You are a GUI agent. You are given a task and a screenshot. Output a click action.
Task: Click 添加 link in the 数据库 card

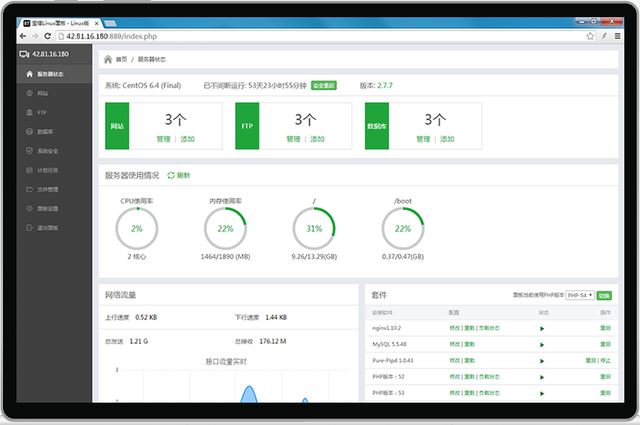pyautogui.click(x=445, y=139)
